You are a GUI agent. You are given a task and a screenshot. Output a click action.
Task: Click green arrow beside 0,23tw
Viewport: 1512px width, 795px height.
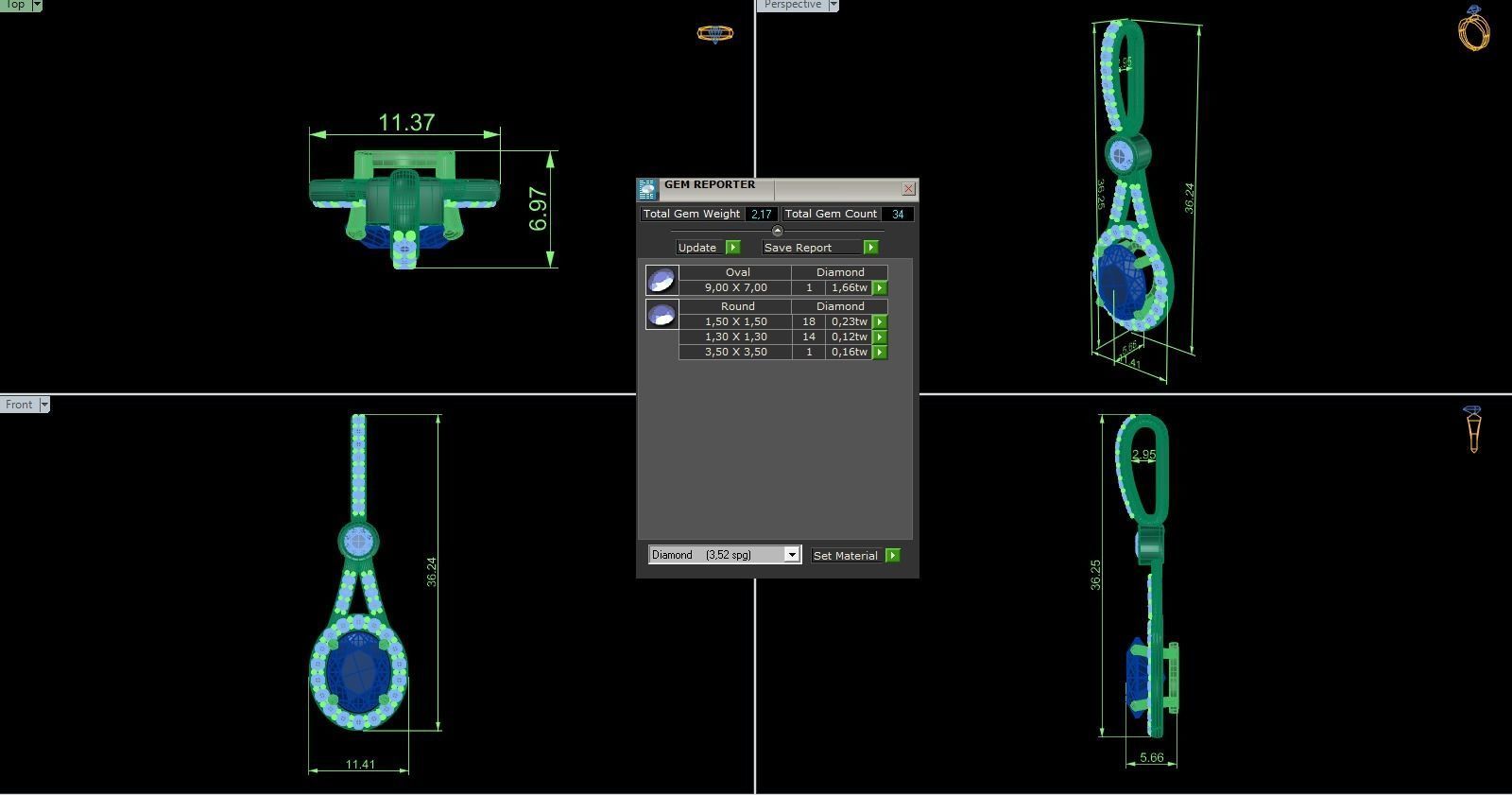tap(880, 321)
